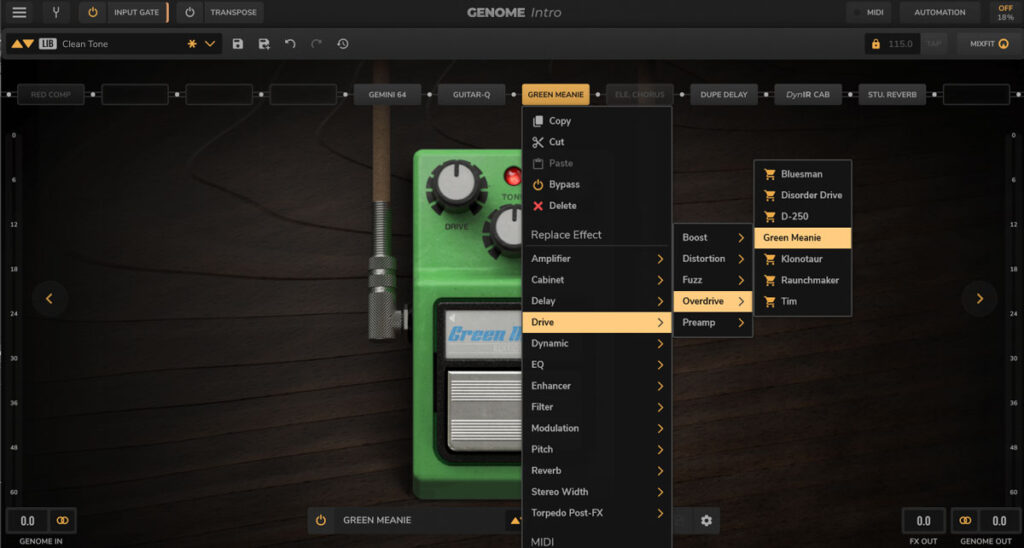Image resolution: width=1024 pixels, height=548 pixels.
Task: Select the GREEN MEANIE chain slot
Action: click(555, 95)
